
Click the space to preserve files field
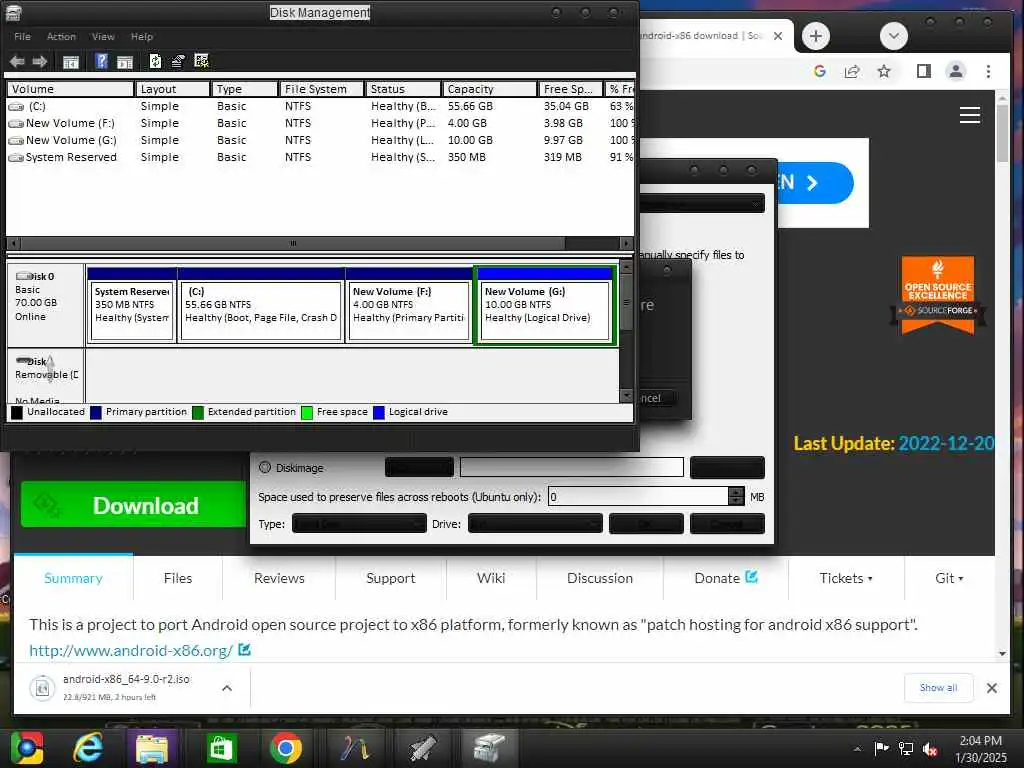[x=638, y=497]
